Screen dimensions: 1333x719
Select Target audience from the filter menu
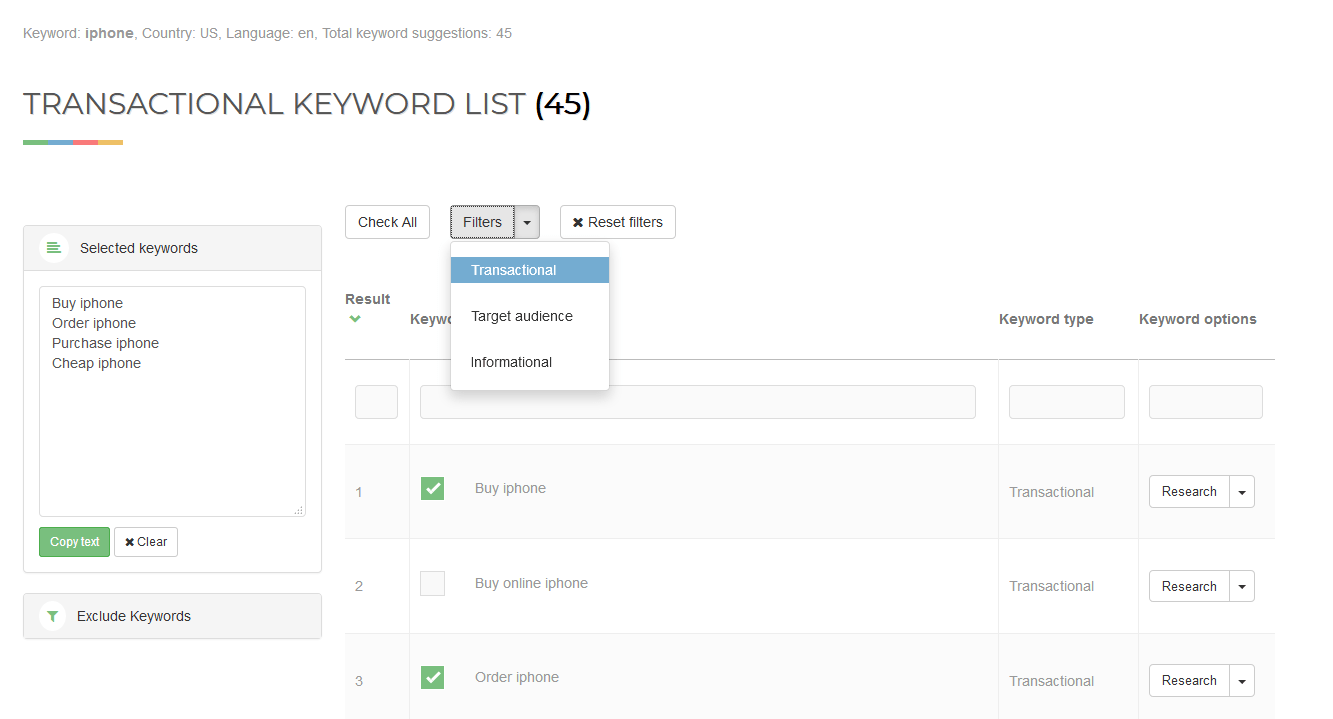click(x=521, y=315)
